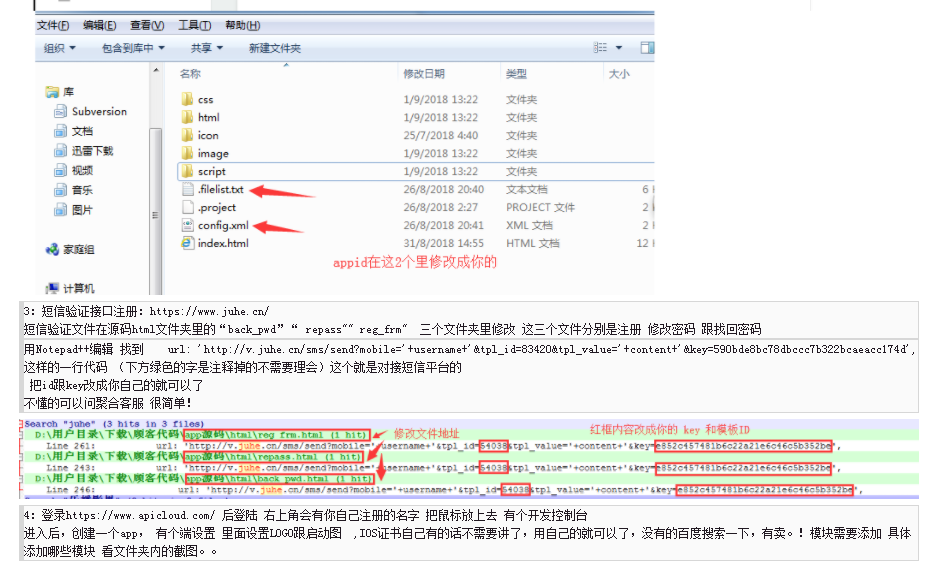Click the Line 243 result line
Screen dimensions: 927x564
tap(443, 468)
